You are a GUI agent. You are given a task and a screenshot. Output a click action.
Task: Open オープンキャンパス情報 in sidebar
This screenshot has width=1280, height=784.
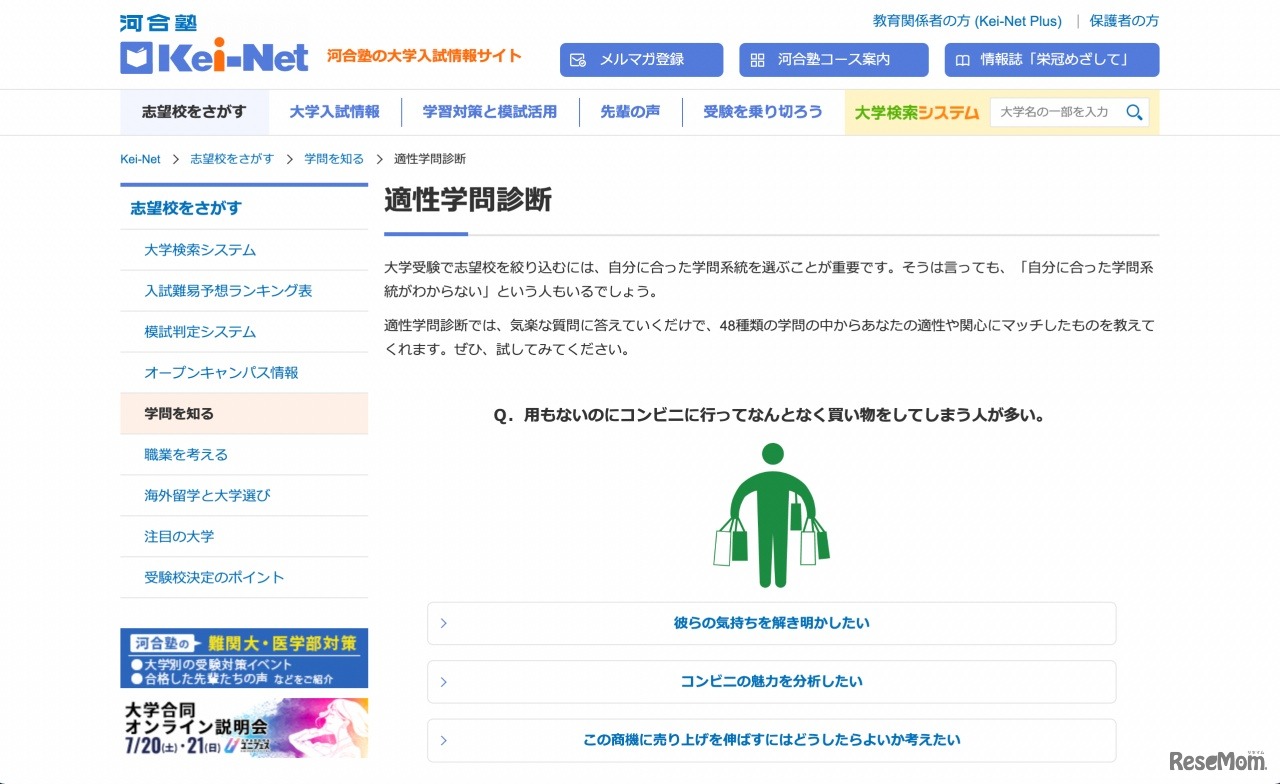[x=244, y=373]
